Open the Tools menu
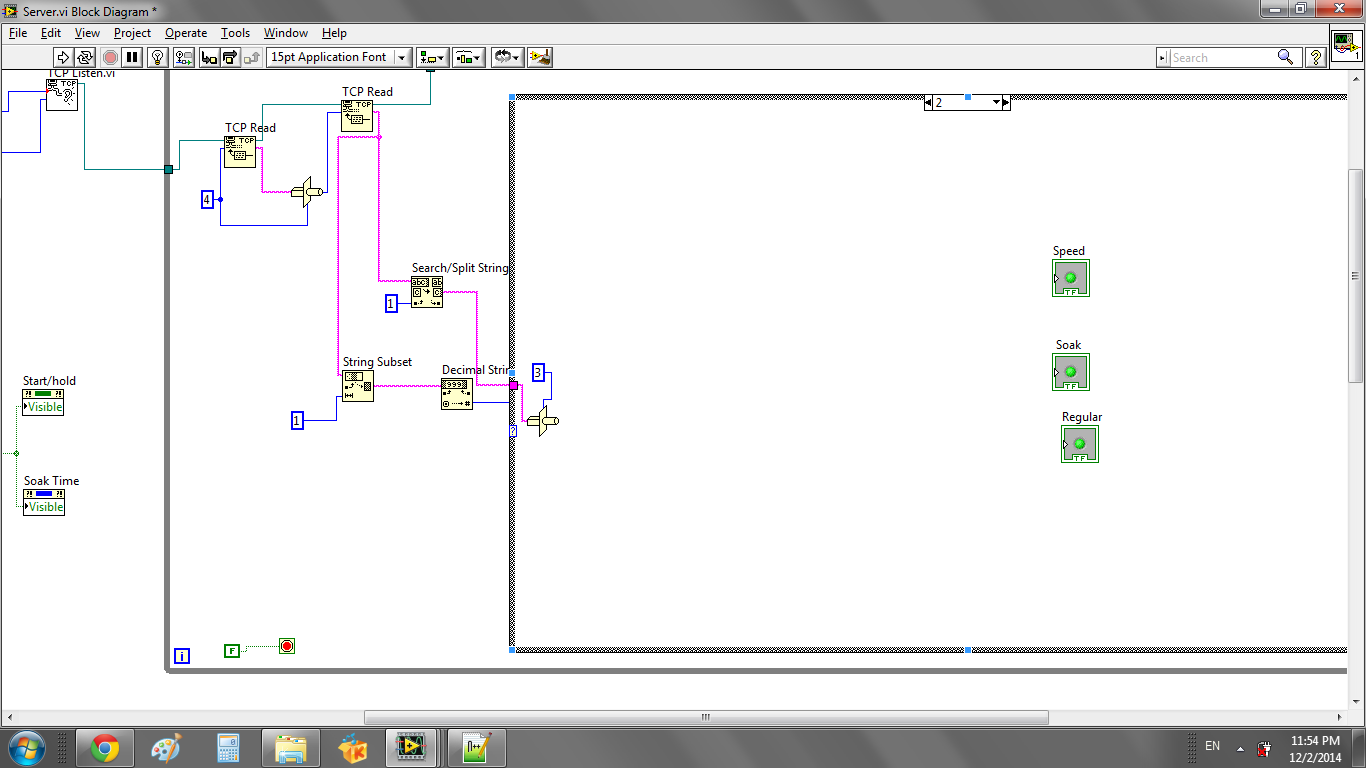 point(236,33)
